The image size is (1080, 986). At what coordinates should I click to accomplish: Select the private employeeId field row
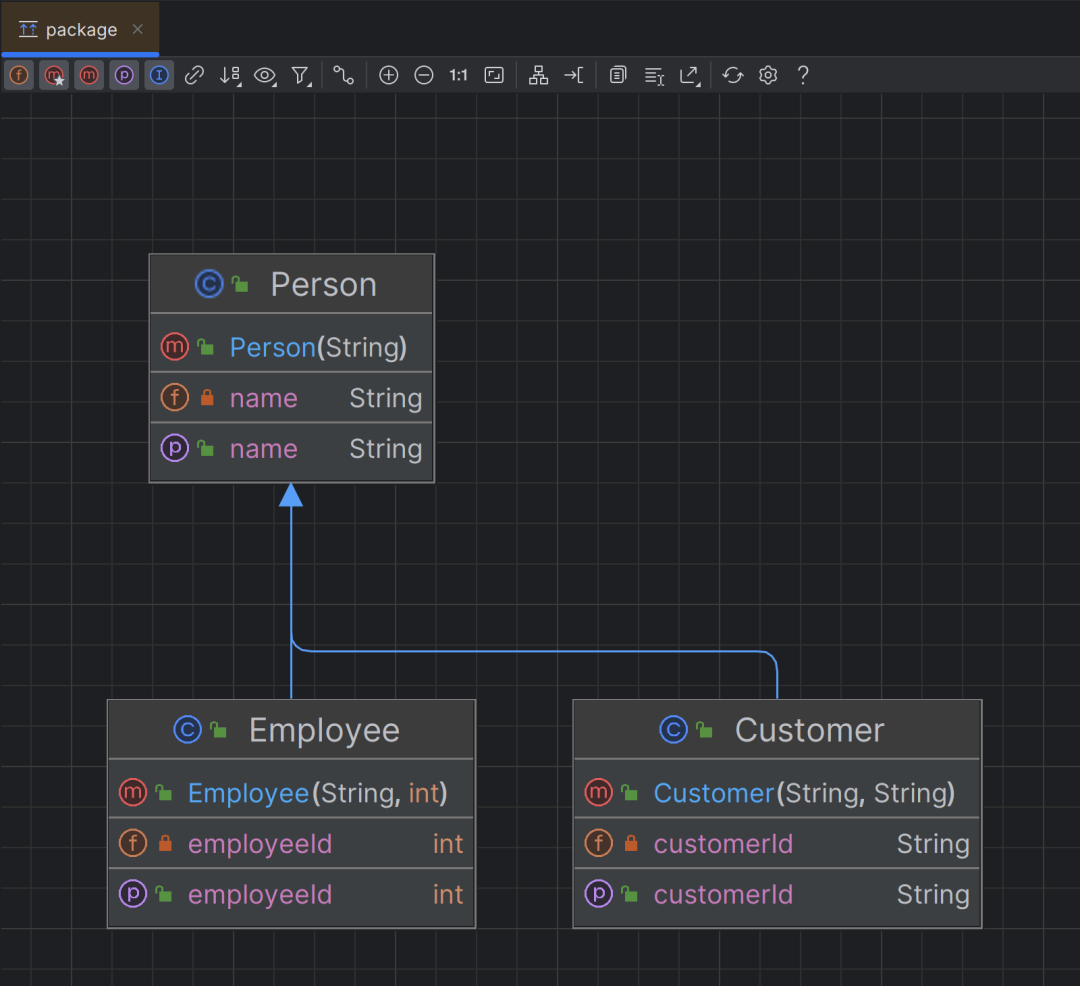pyautogui.click(x=292, y=843)
